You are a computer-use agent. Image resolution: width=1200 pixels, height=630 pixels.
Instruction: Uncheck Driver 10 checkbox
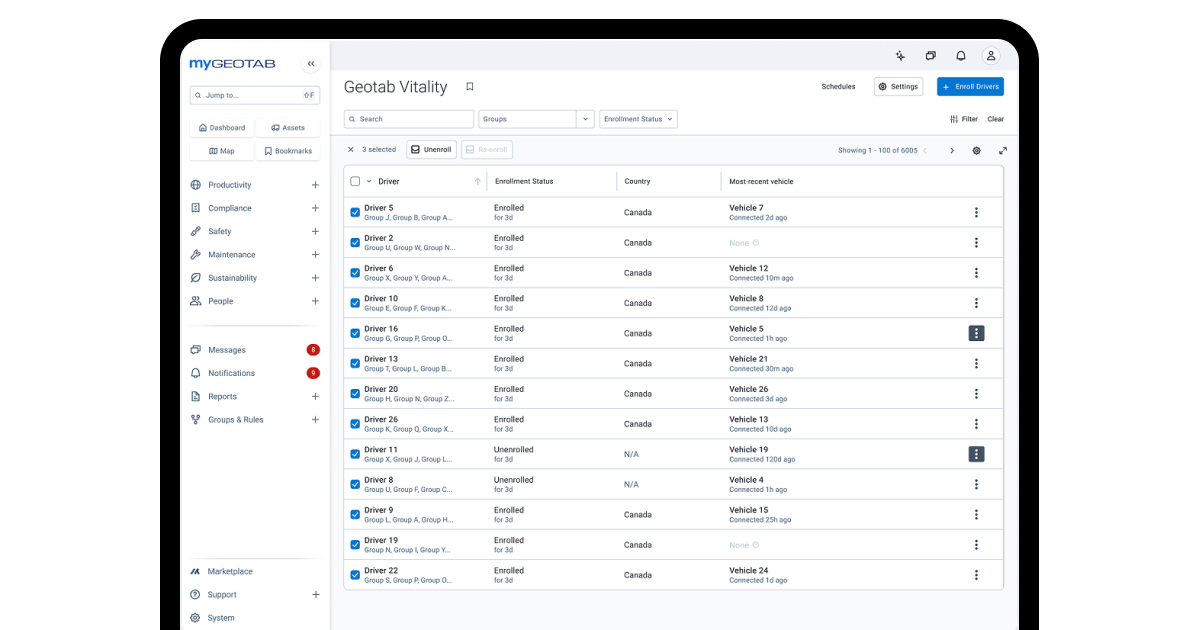[x=355, y=303]
